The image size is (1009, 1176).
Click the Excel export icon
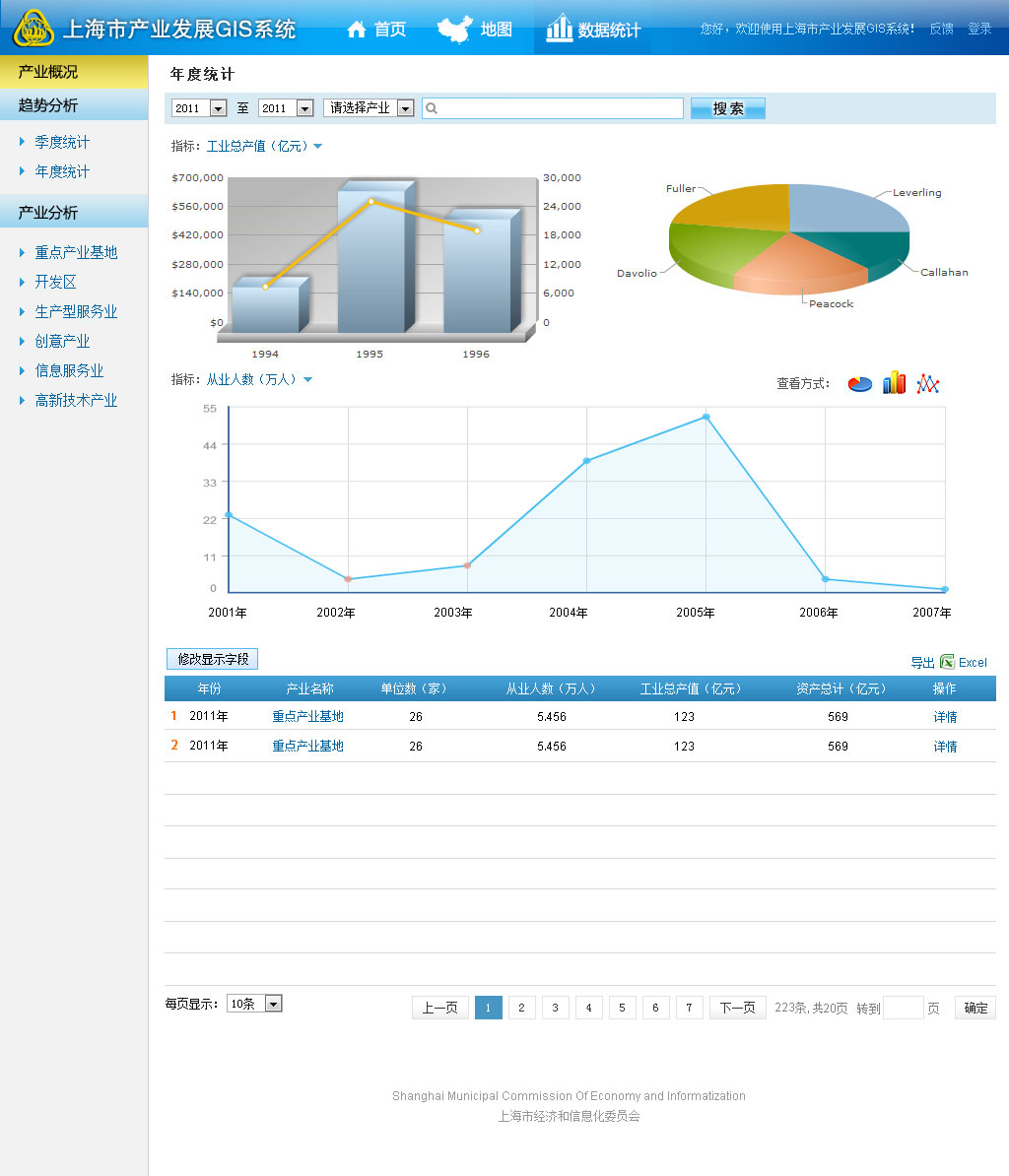point(947,662)
